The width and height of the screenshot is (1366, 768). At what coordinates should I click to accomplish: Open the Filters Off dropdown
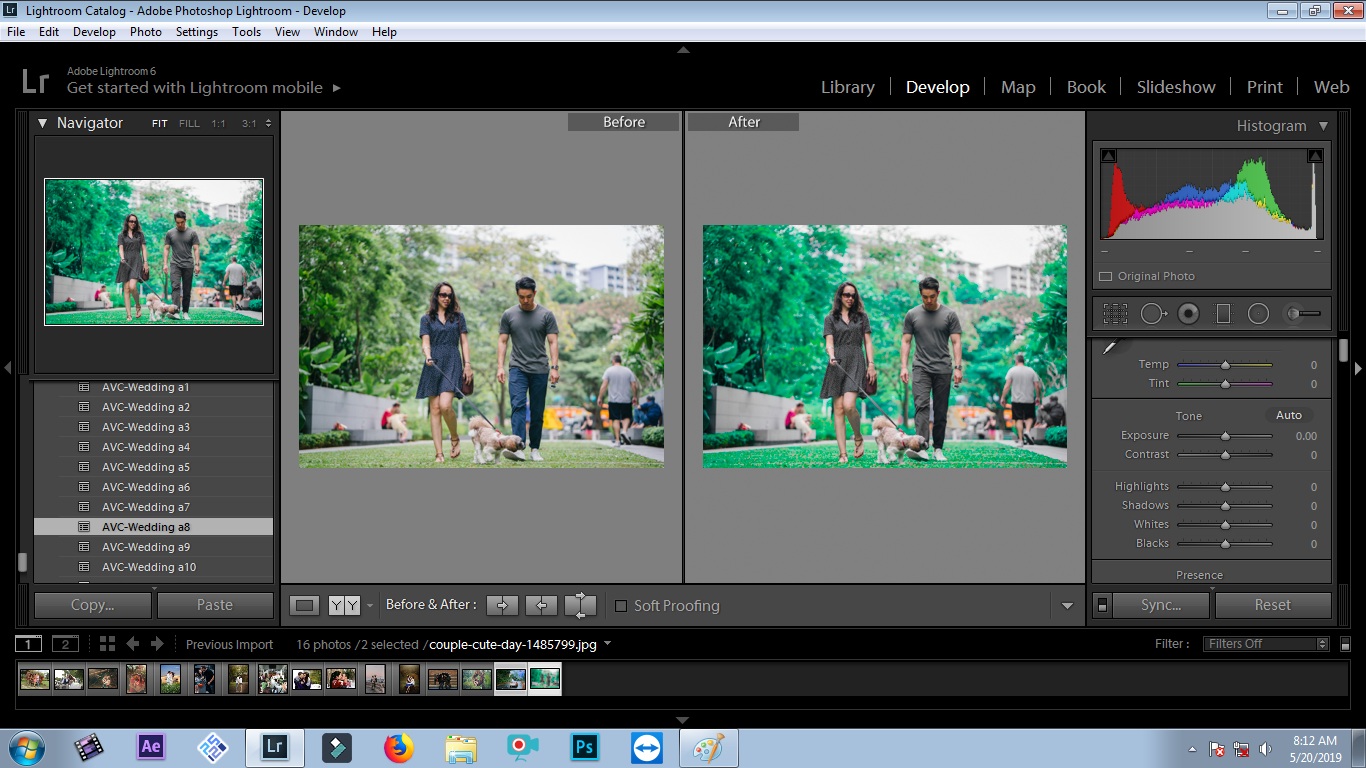(1266, 644)
